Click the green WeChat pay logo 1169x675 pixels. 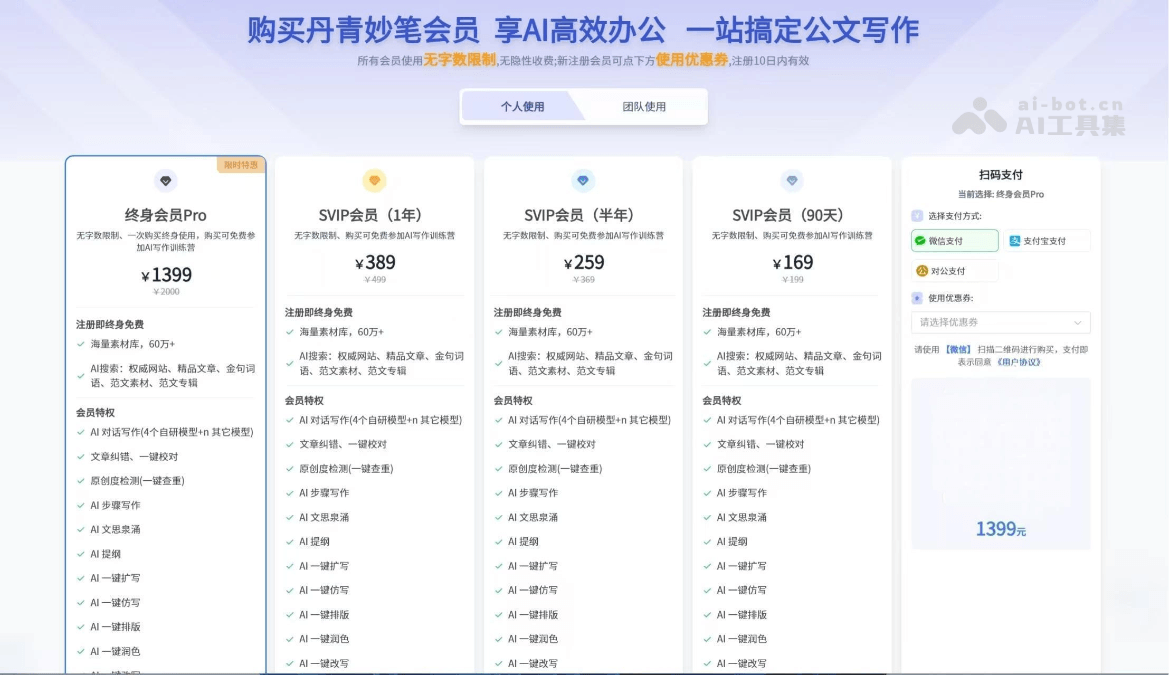tap(920, 241)
